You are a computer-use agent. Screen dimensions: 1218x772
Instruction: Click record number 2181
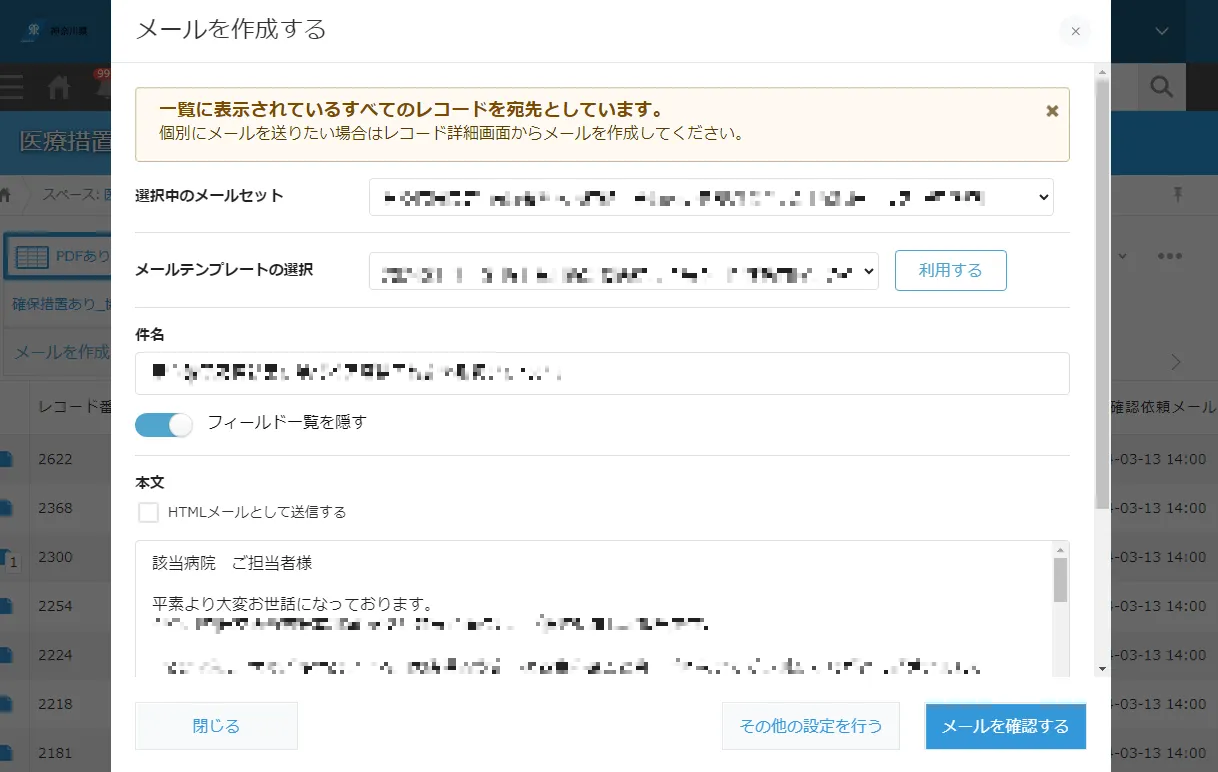[55, 753]
